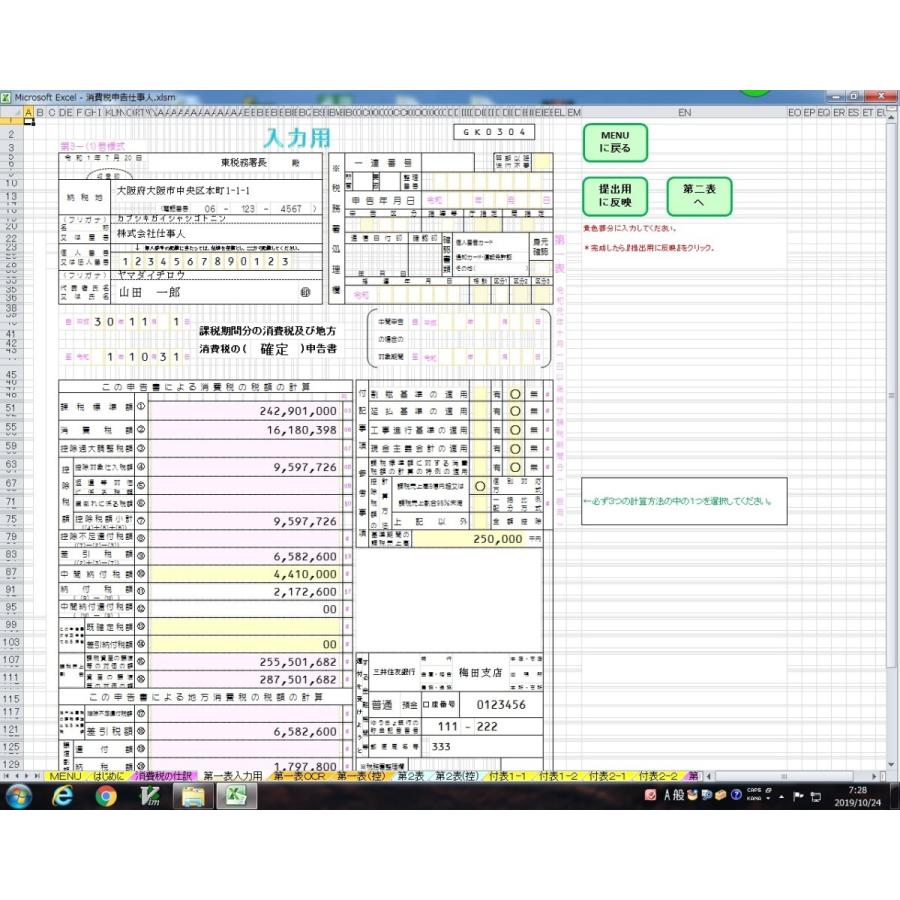The height and width of the screenshot is (900, 900).
Task: Click the MENUに戻る button
Action: [614, 143]
